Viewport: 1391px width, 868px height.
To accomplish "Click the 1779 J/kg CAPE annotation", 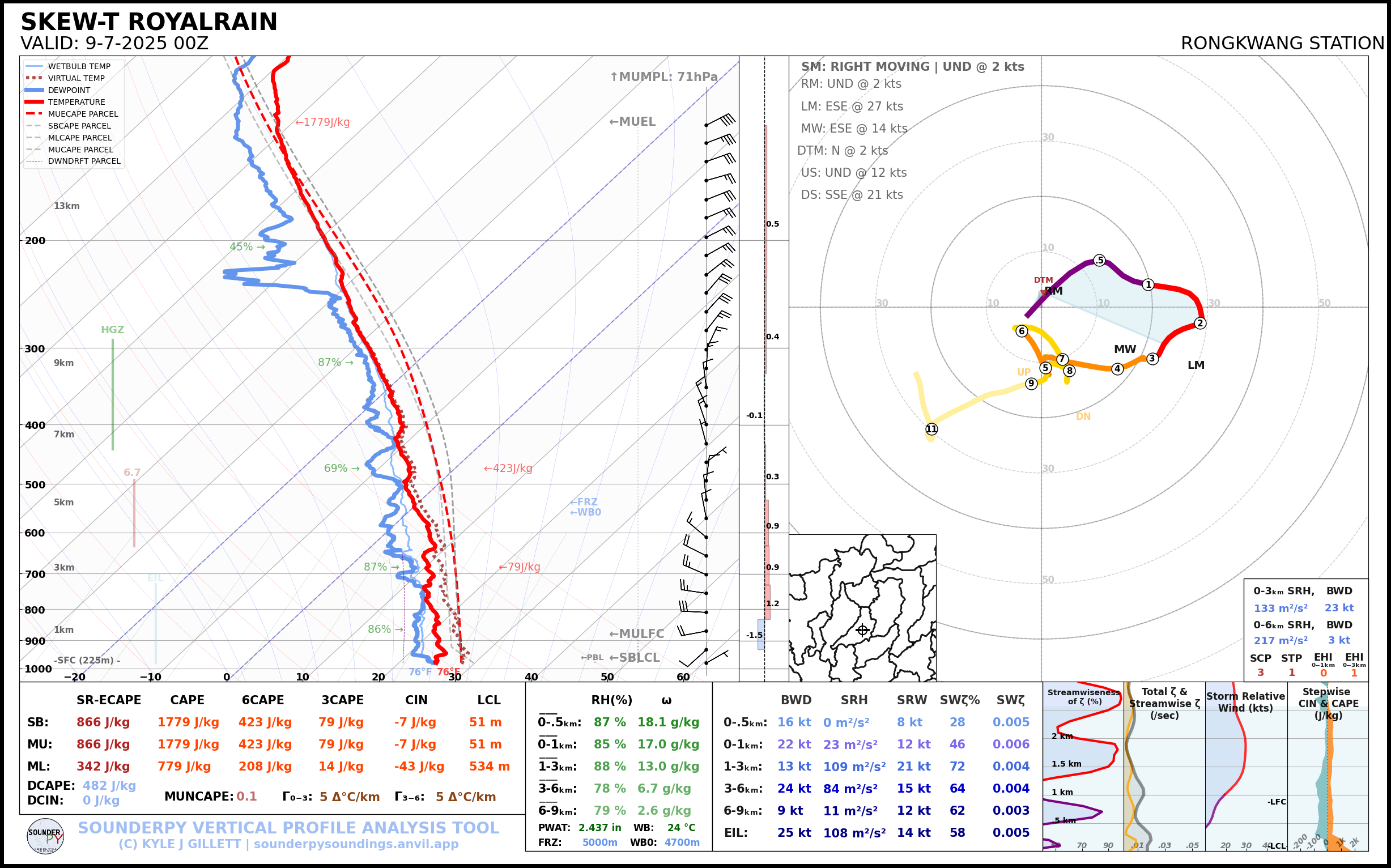I will pos(322,122).
